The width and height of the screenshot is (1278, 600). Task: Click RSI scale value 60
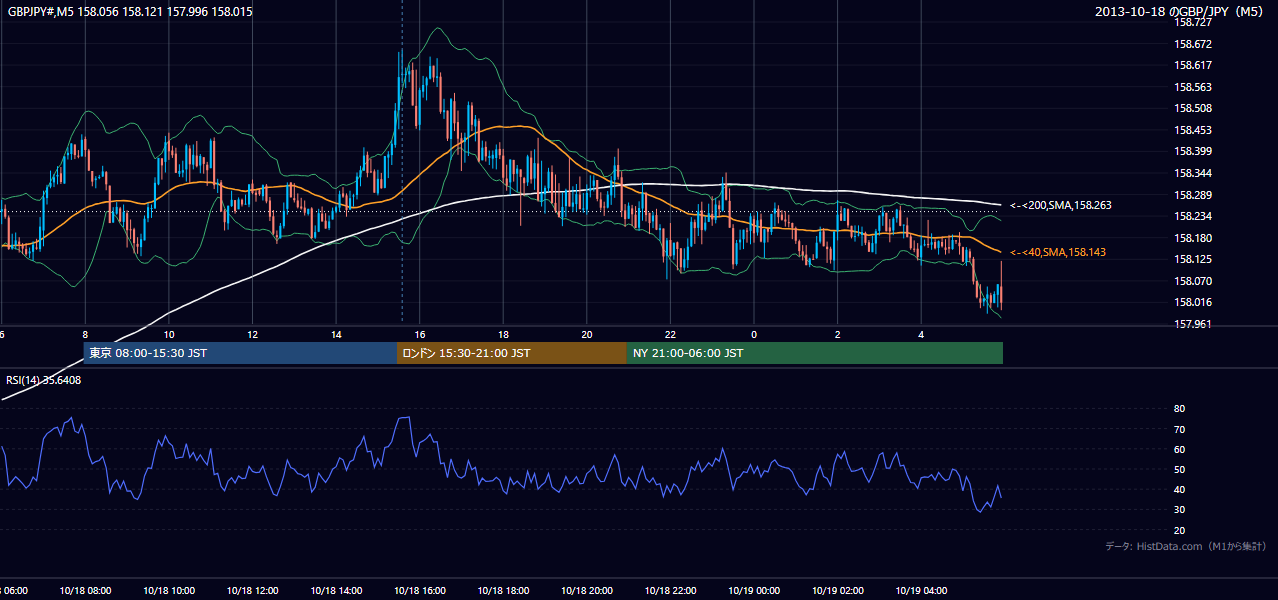[1179, 449]
